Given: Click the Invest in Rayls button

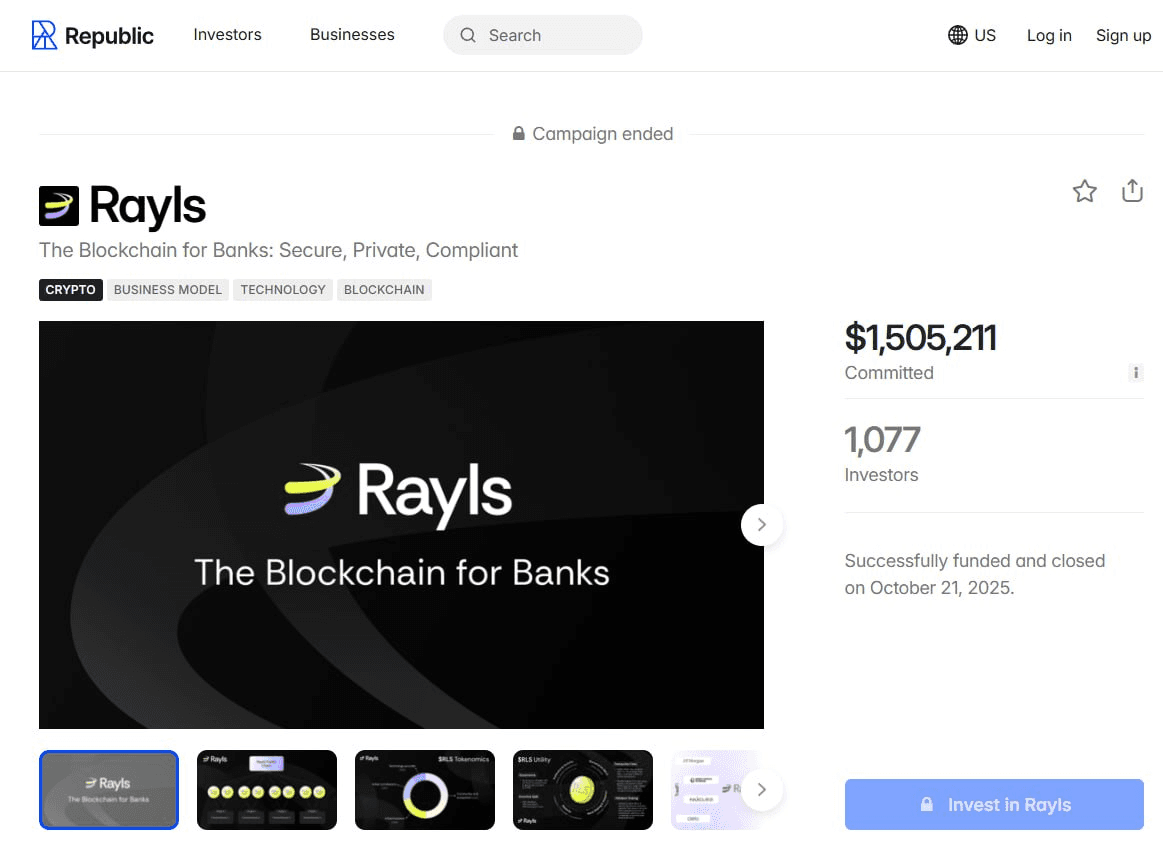Looking at the screenshot, I should click(x=994, y=805).
